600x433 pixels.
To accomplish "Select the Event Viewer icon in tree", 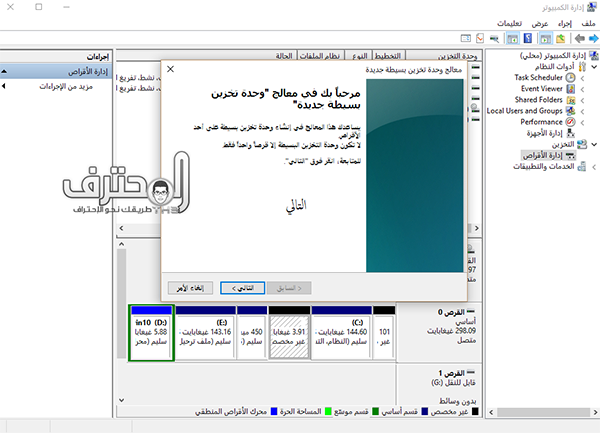I will 572,88.
